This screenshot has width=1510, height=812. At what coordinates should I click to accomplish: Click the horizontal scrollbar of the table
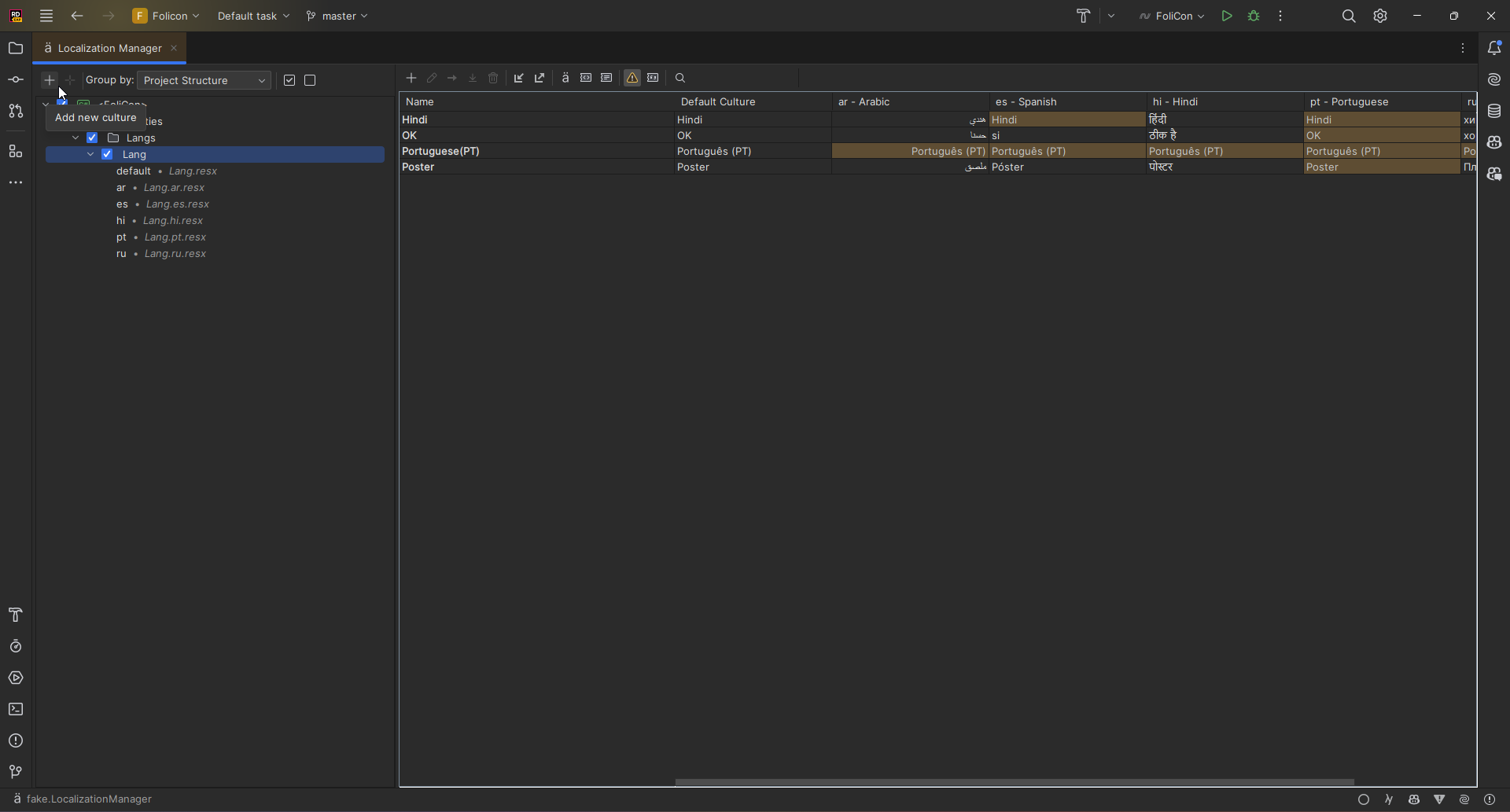pos(1015,782)
